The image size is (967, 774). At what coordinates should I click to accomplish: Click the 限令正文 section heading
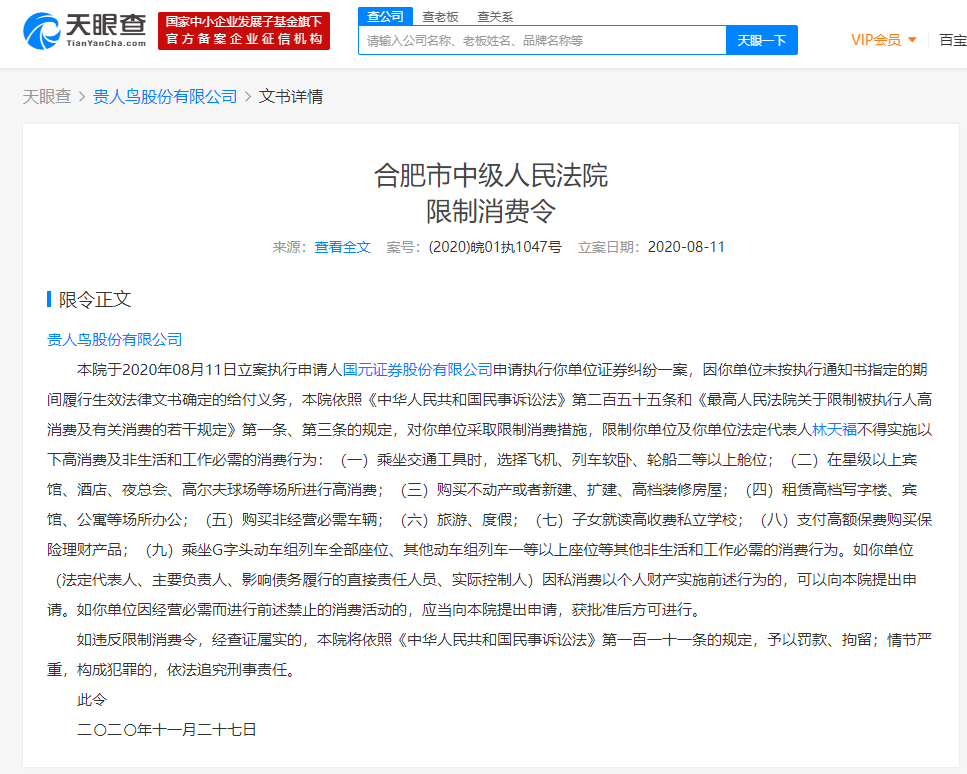tap(95, 300)
